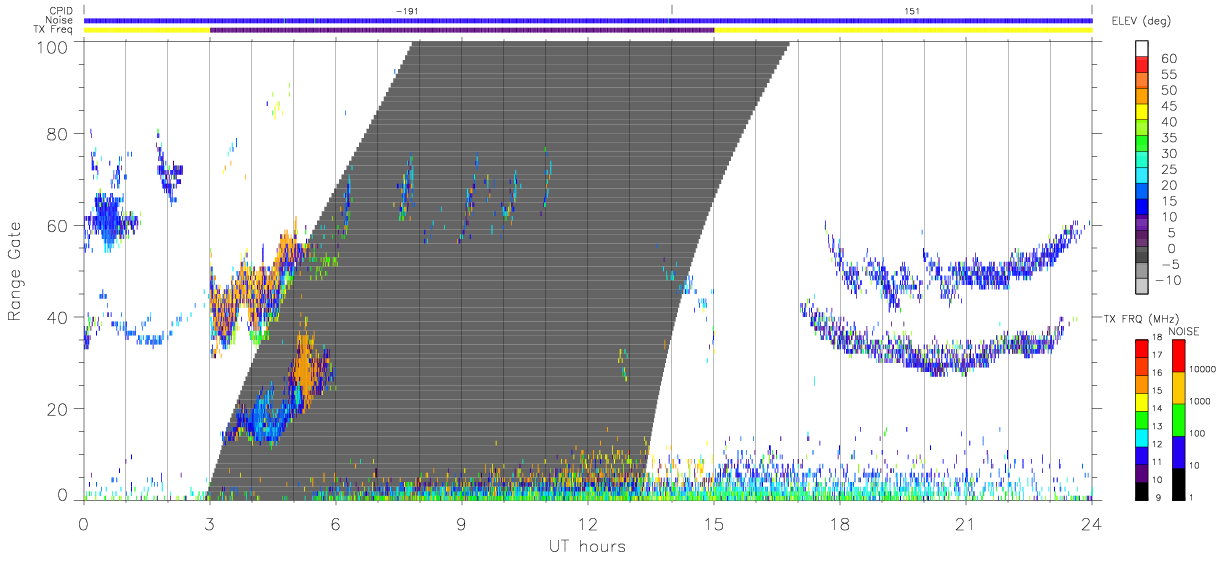The width and height of the screenshot is (1228, 567).
Task: Click the Range Gate axis title
Action: (x=16, y=271)
